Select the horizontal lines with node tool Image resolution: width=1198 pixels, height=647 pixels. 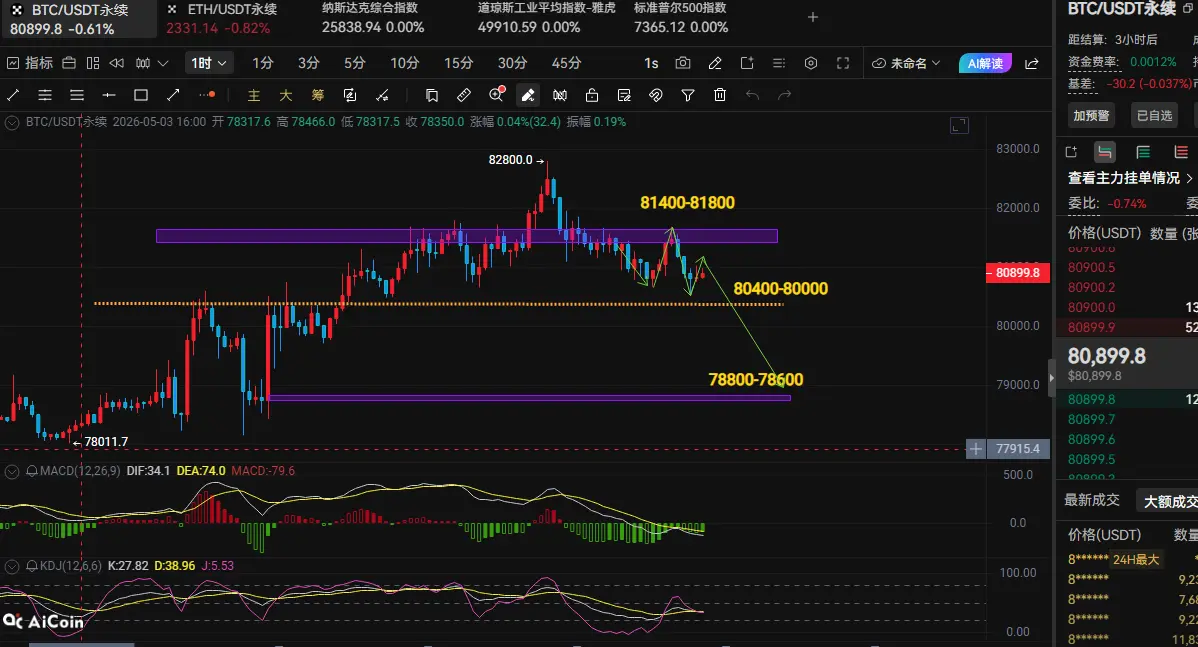click(x=45, y=95)
